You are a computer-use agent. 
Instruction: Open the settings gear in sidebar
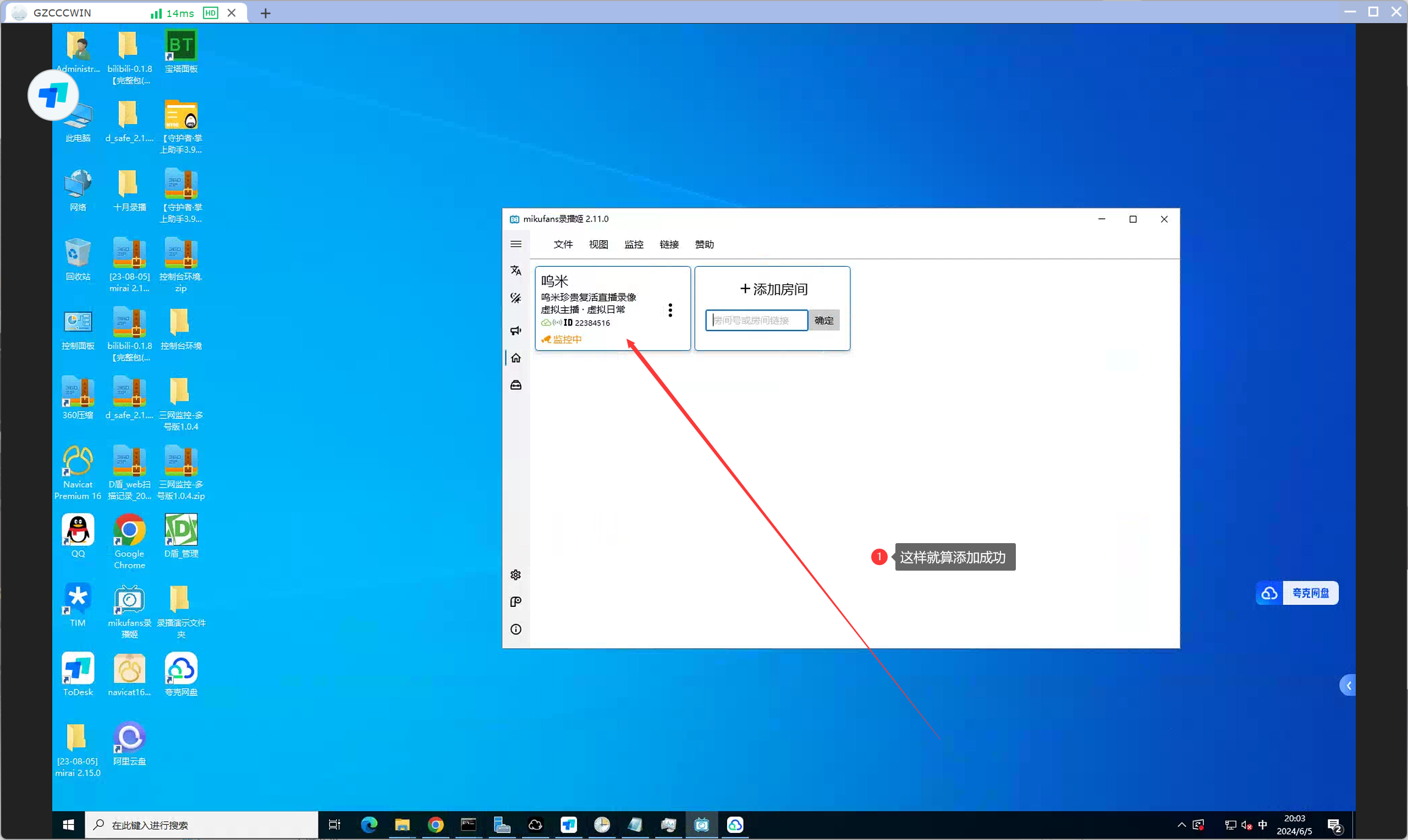click(515, 575)
